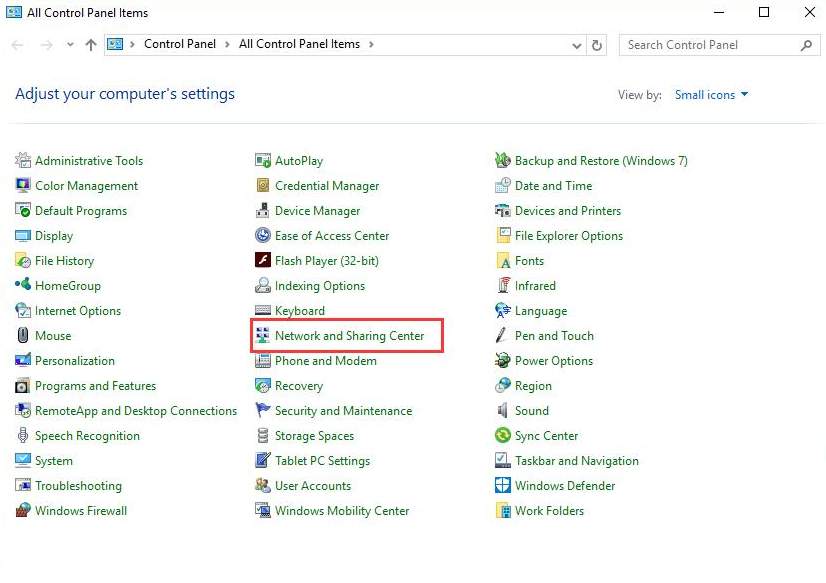Screen dimensions: 826x583
Task: Open the Fonts link
Action: click(529, 261)
